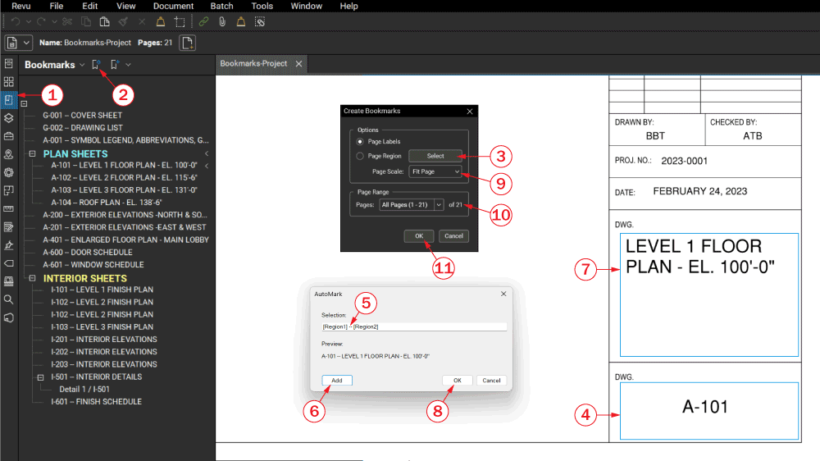
Task: Click the Measurements ruler sidebar icon
Action: point(9,209)
